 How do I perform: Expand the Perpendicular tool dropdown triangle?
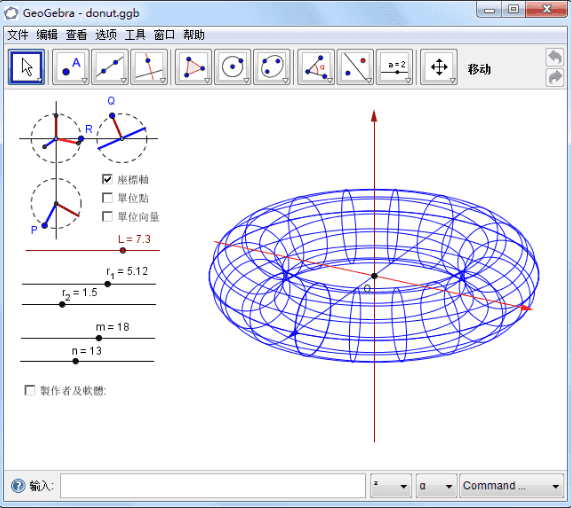162,80
